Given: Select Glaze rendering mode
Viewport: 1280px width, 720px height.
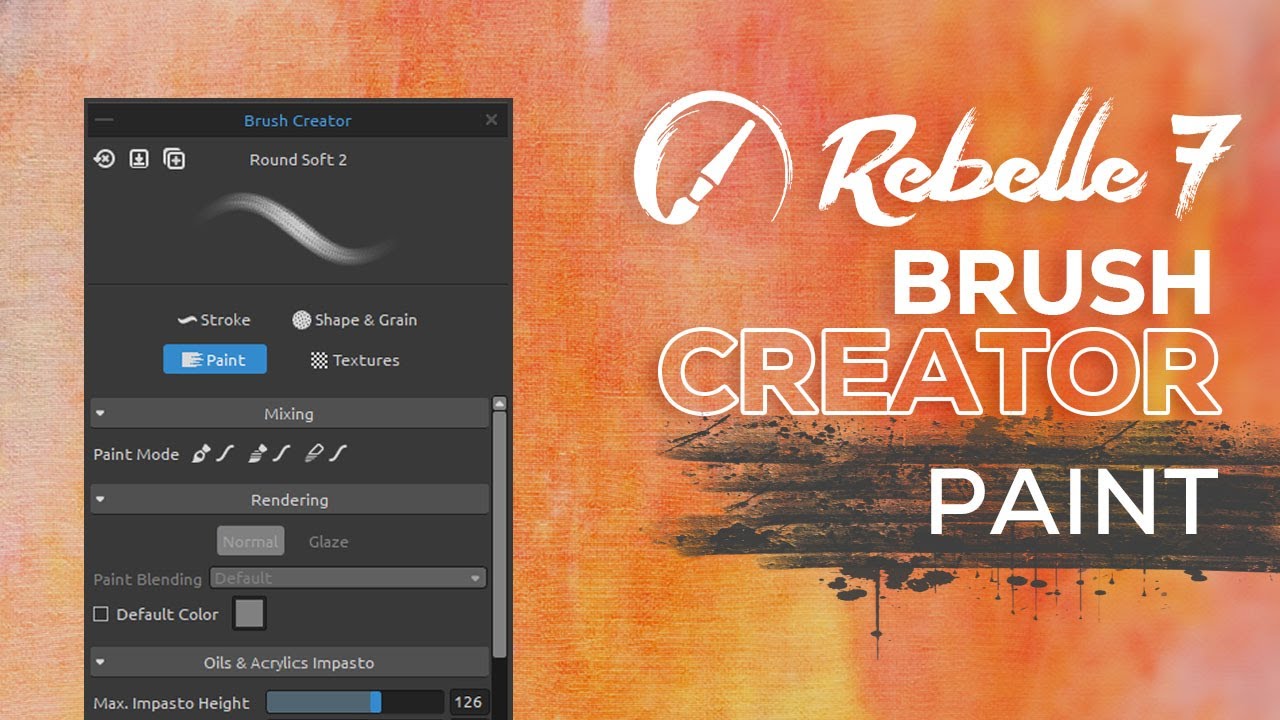Looking at the screenshot, I should (328, 541).
